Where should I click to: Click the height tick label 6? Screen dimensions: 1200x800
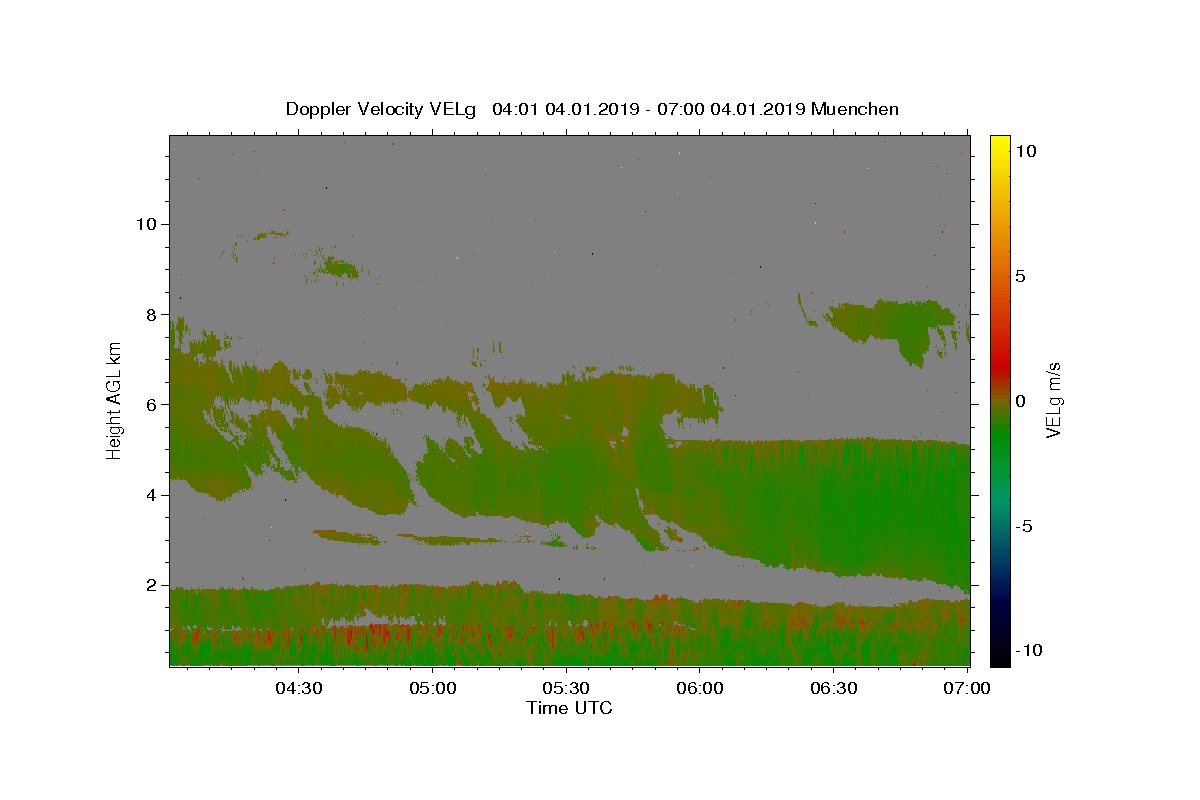click(152, 405)
